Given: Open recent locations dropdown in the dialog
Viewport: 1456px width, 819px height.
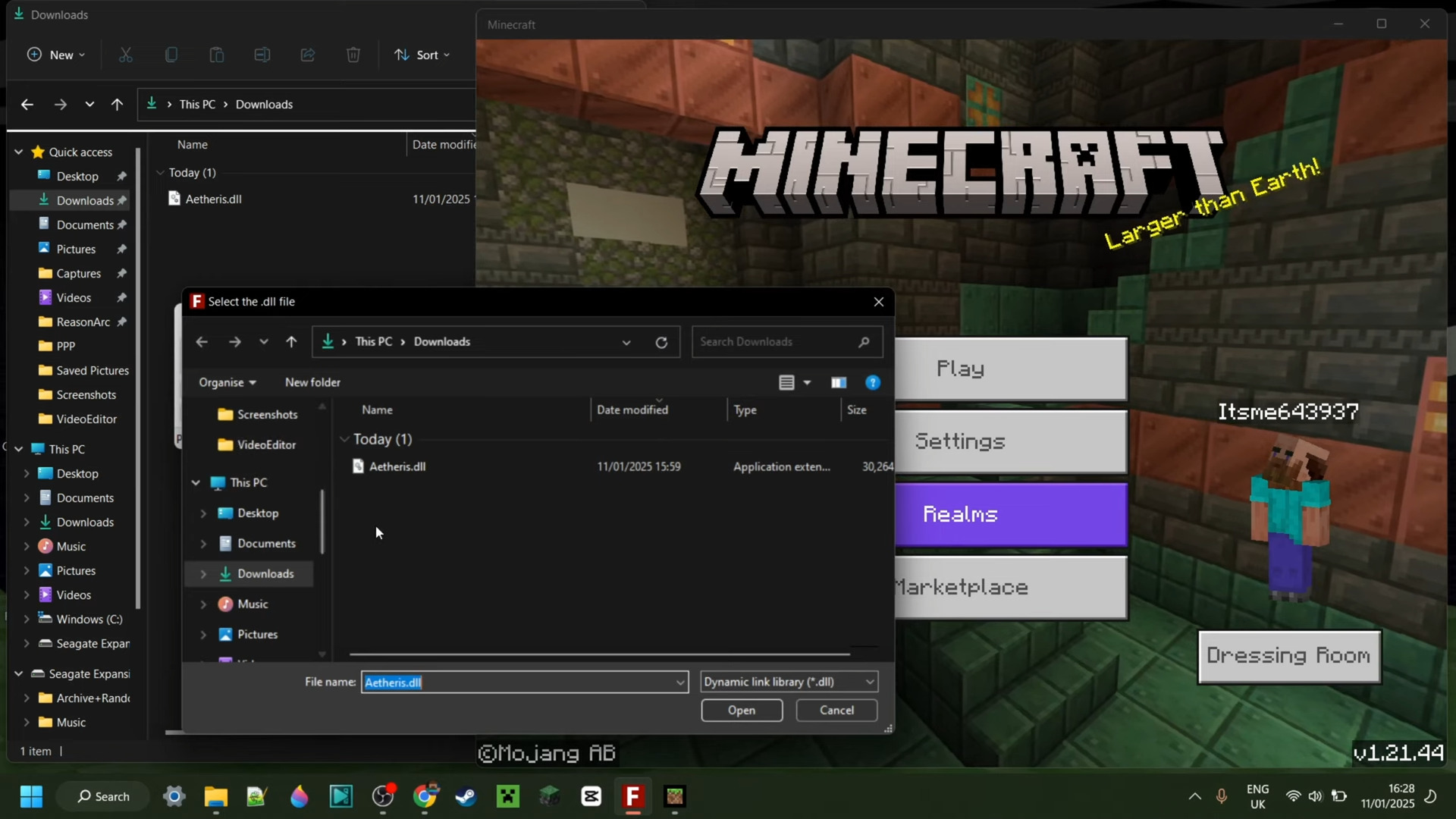Looking at the screenshot, I should pyautogui.click(x=263, y=342).
